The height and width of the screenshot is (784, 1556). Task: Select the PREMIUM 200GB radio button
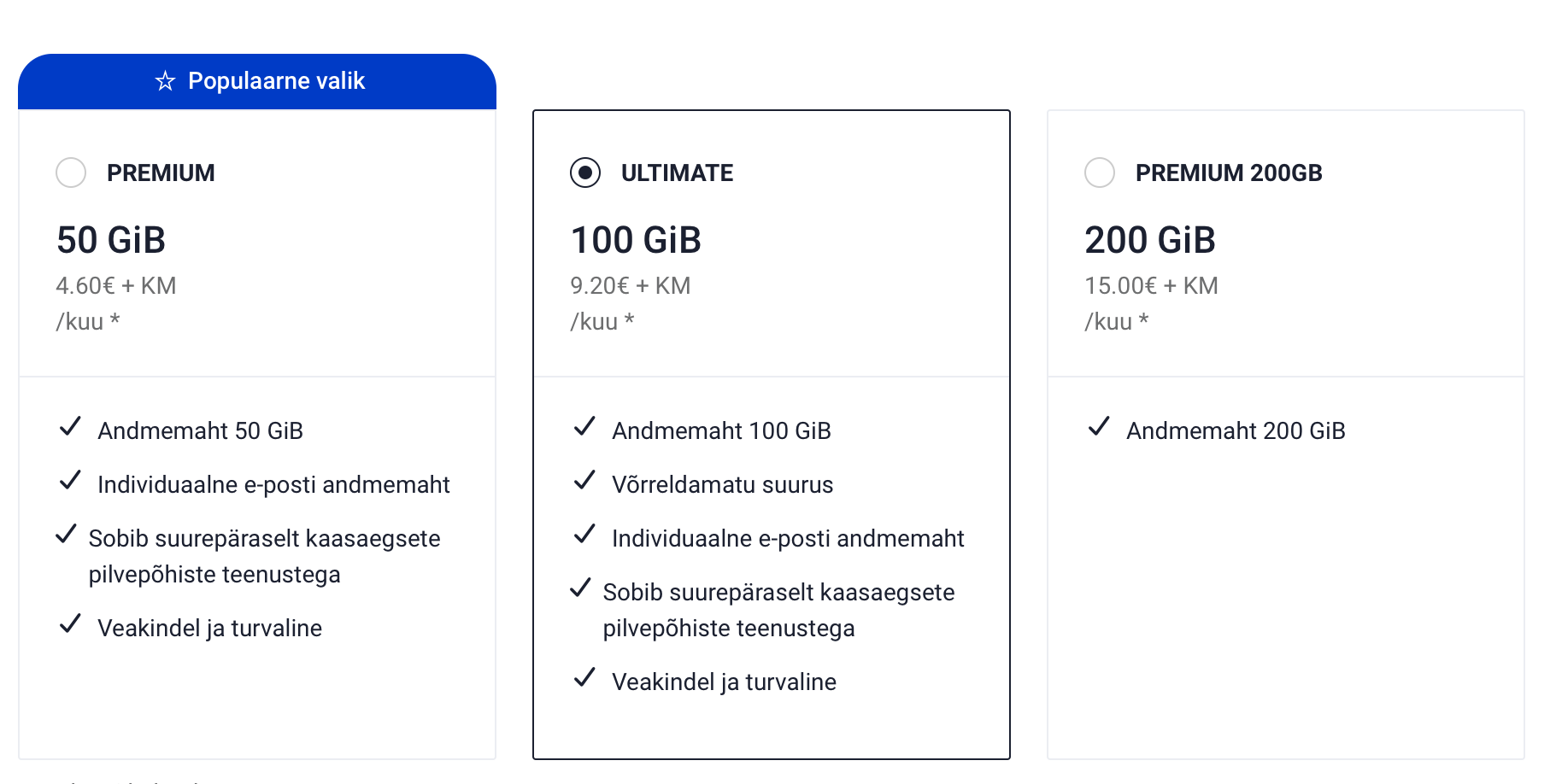coord(1100,173)
